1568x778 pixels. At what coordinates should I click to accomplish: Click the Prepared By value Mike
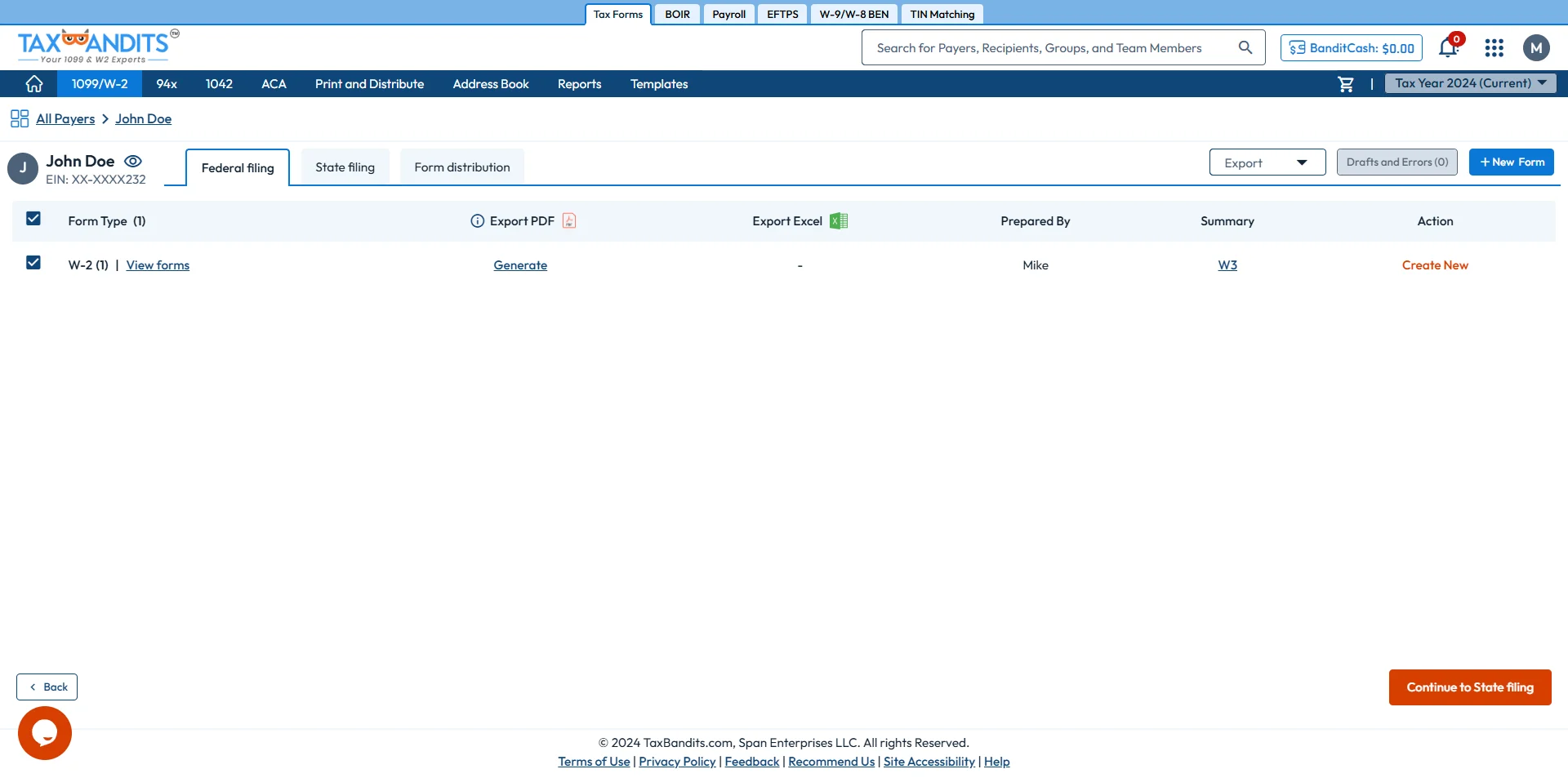[1036, 265]
